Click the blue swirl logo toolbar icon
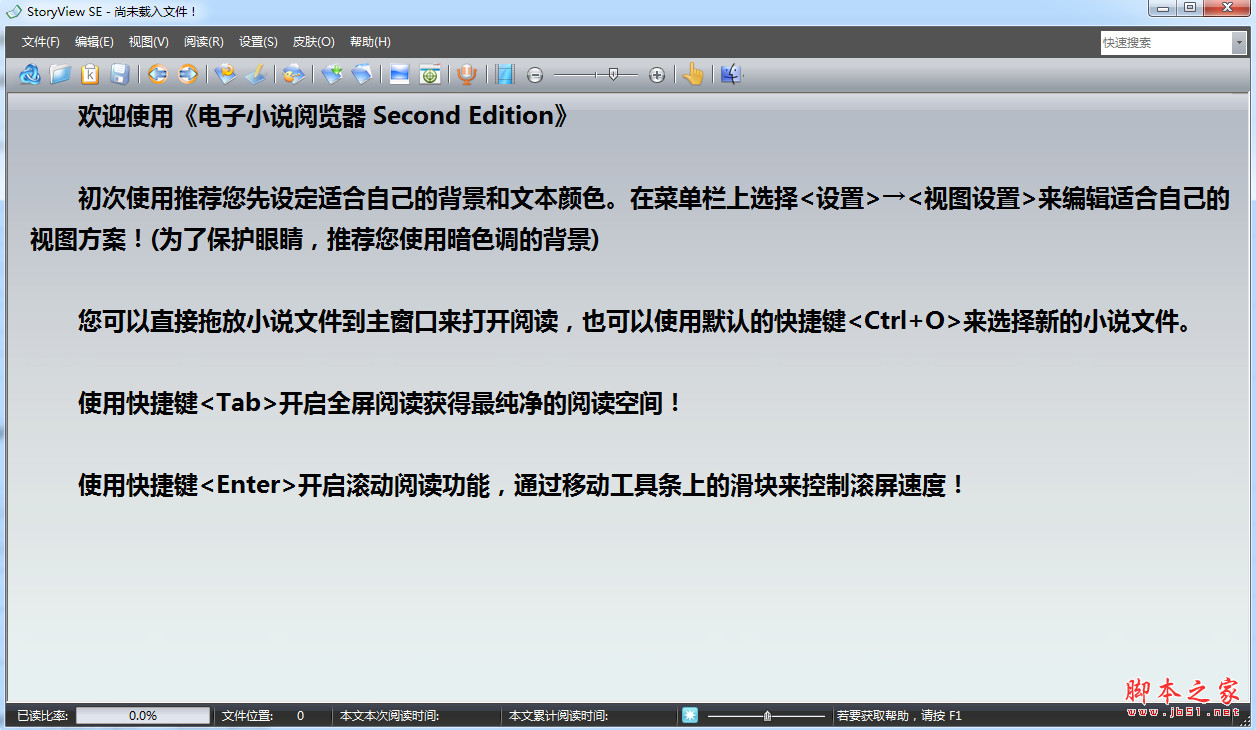This screenshot has width=1256, height=730. point(30,74)
